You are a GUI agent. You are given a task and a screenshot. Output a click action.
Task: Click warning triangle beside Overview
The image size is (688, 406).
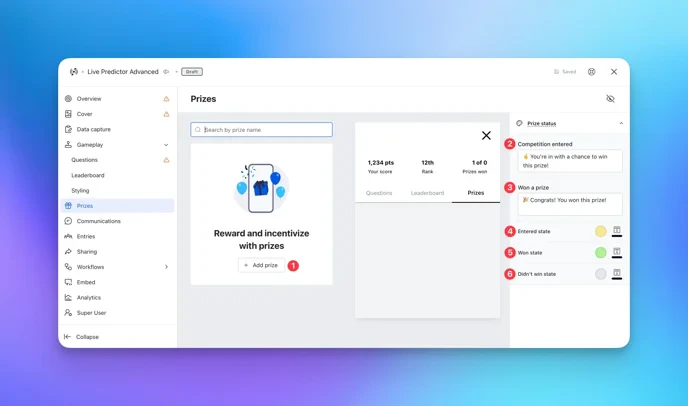[166, 99]
